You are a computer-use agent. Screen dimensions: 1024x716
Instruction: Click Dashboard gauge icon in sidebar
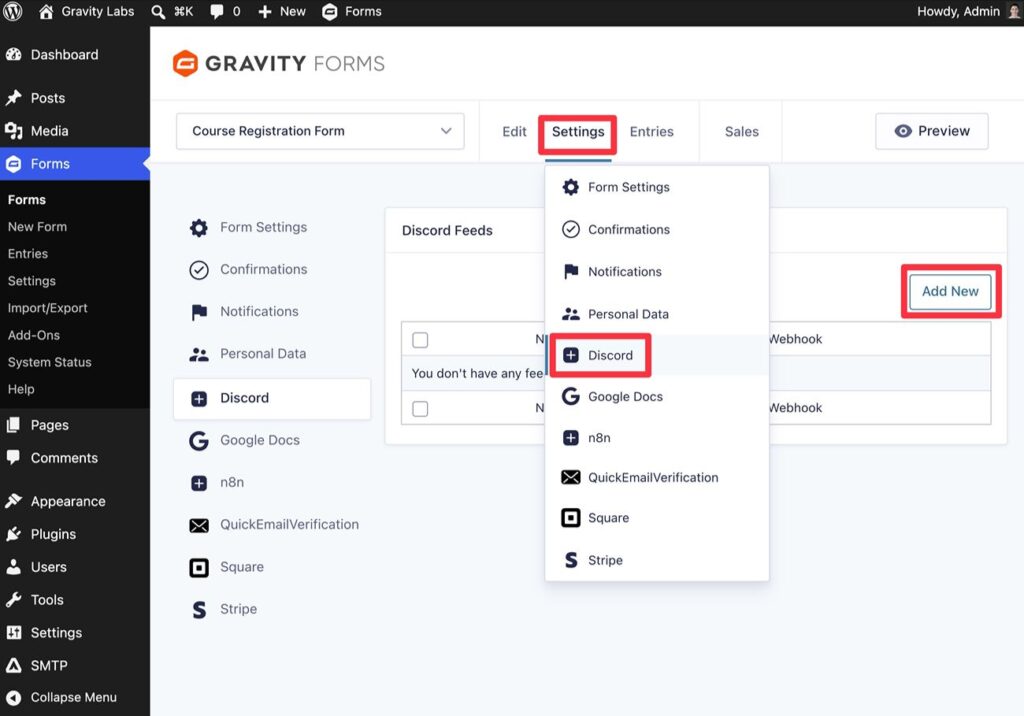[14, 55]
